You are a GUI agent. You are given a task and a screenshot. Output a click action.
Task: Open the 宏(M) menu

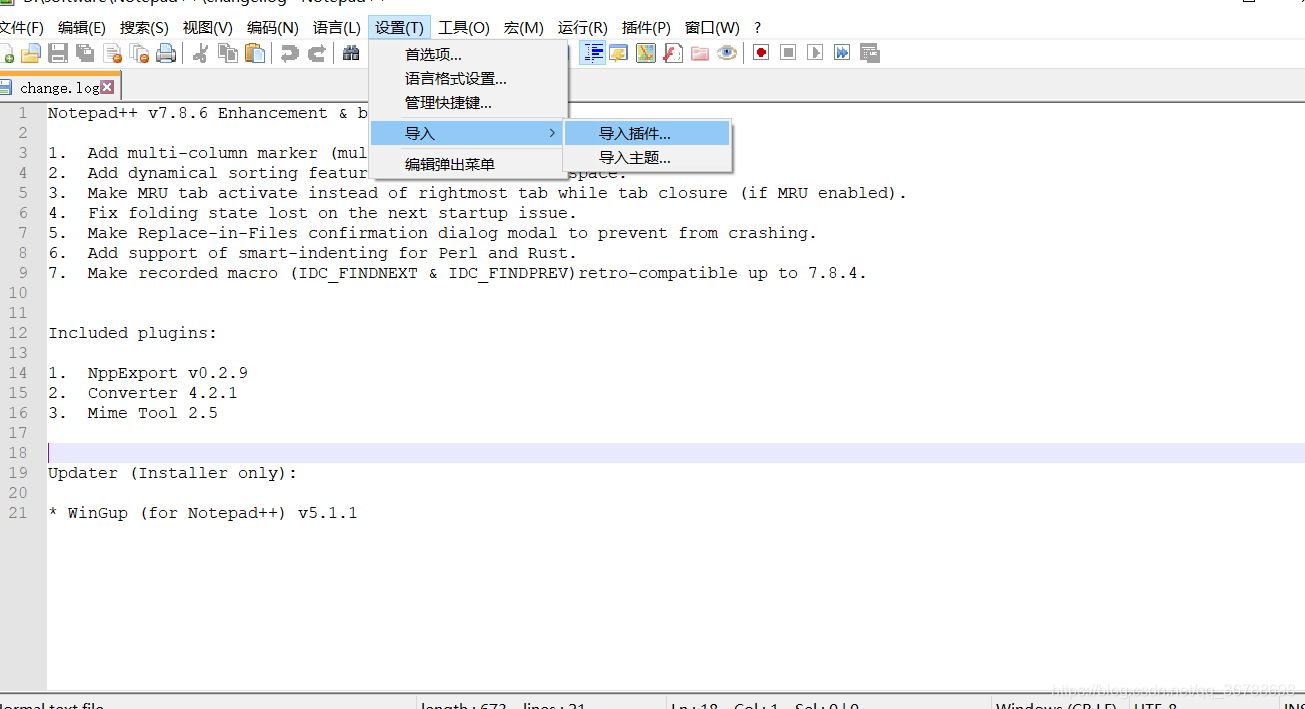point(524,28)
